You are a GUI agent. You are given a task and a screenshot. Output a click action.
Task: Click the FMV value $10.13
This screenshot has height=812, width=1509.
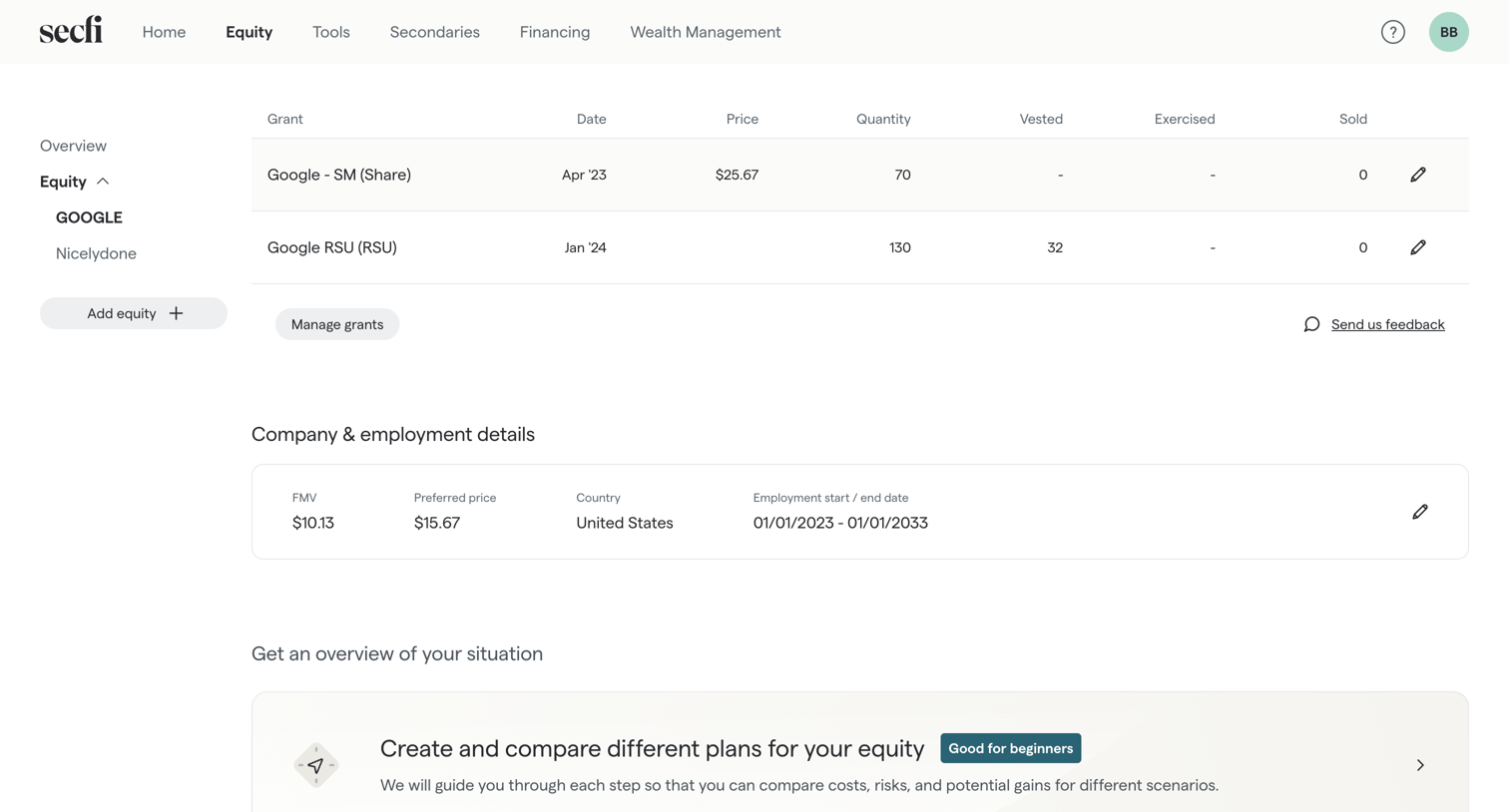click(x=313, y=523)
